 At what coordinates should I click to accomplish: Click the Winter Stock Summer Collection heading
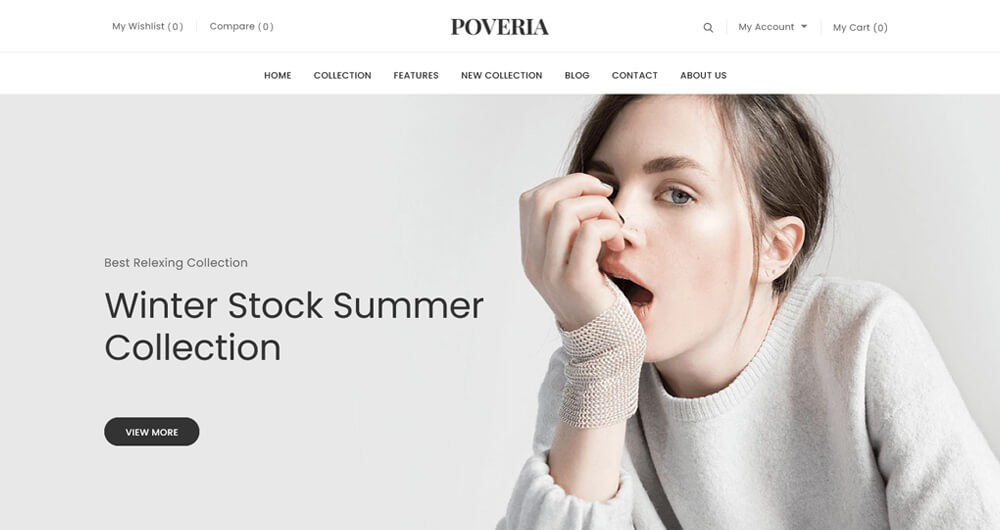294,326
